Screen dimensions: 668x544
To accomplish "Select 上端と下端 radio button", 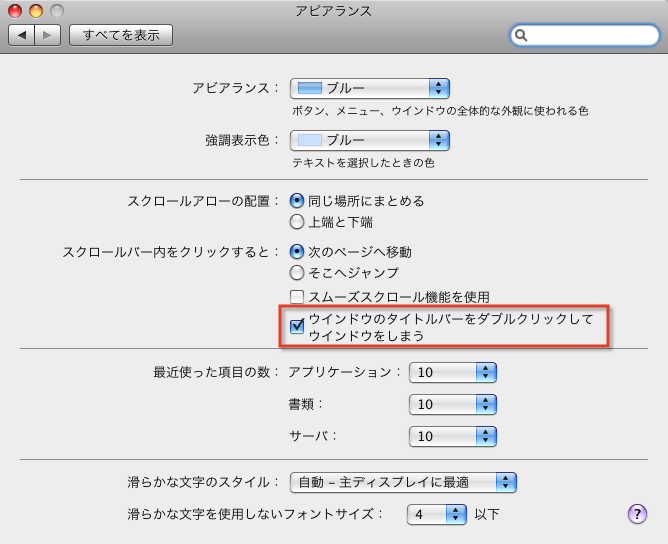I will point(297,221).
